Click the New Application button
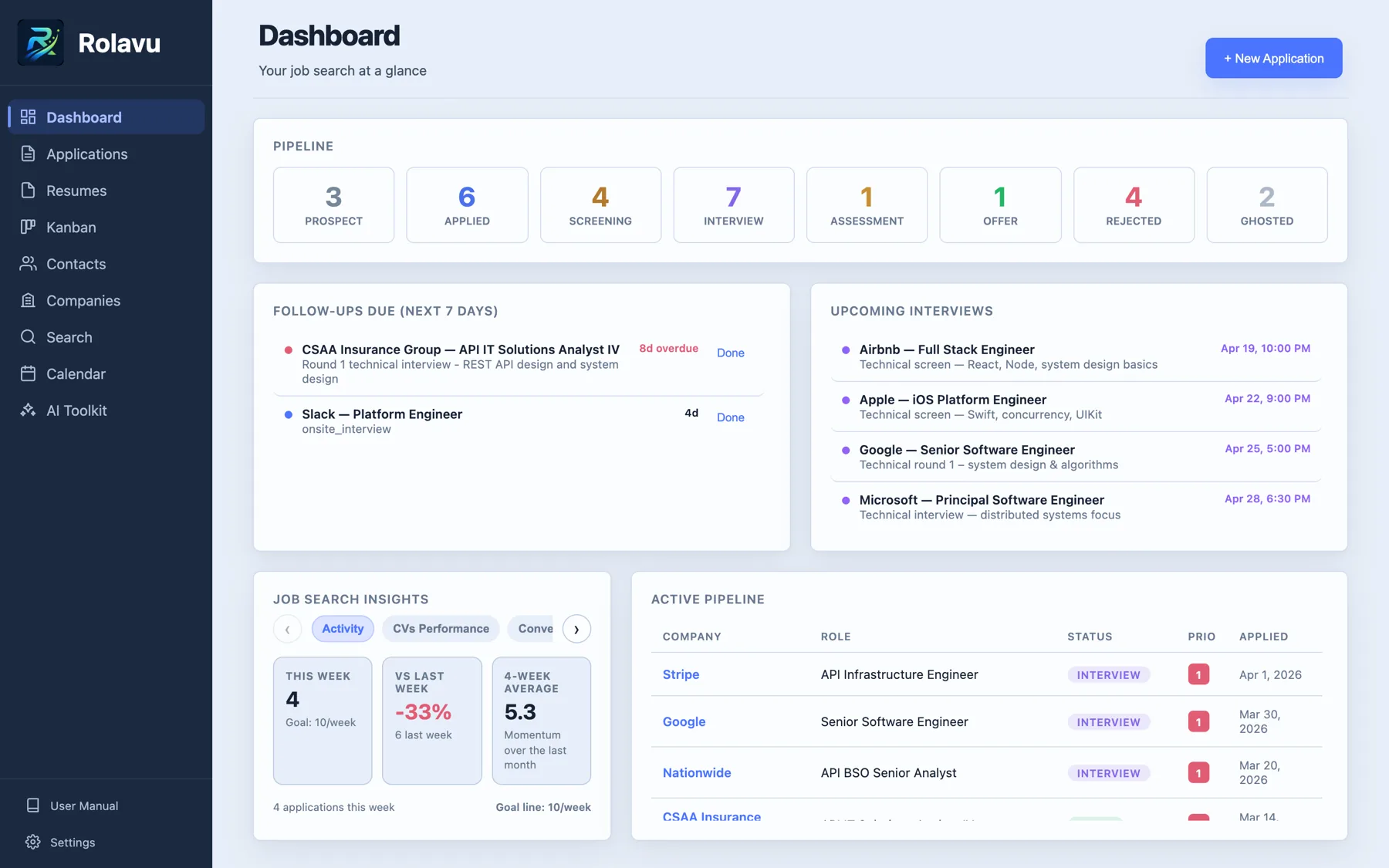 click(x=1272, y=58)
